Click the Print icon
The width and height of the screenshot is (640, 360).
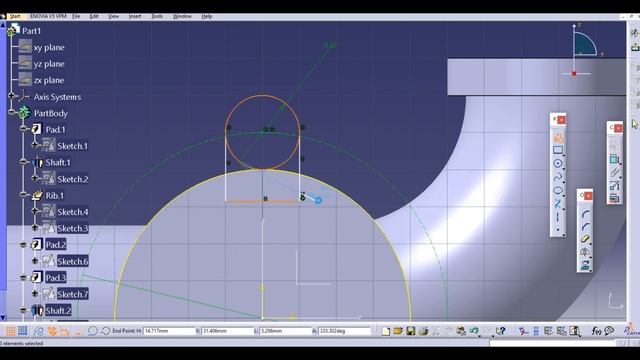(423, 331)
